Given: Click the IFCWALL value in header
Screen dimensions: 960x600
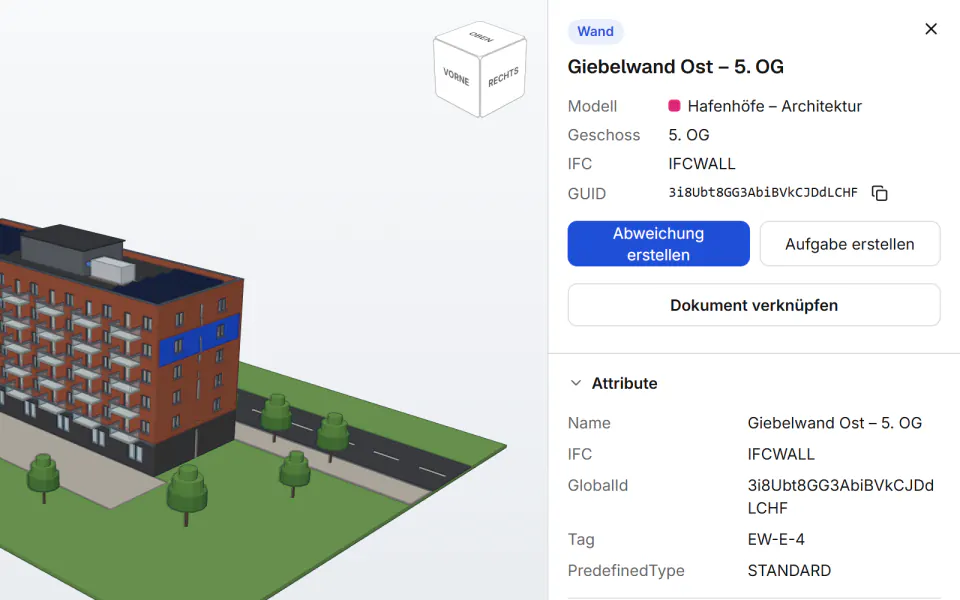Looking at the screenshot, I should [x=702, y=163].
